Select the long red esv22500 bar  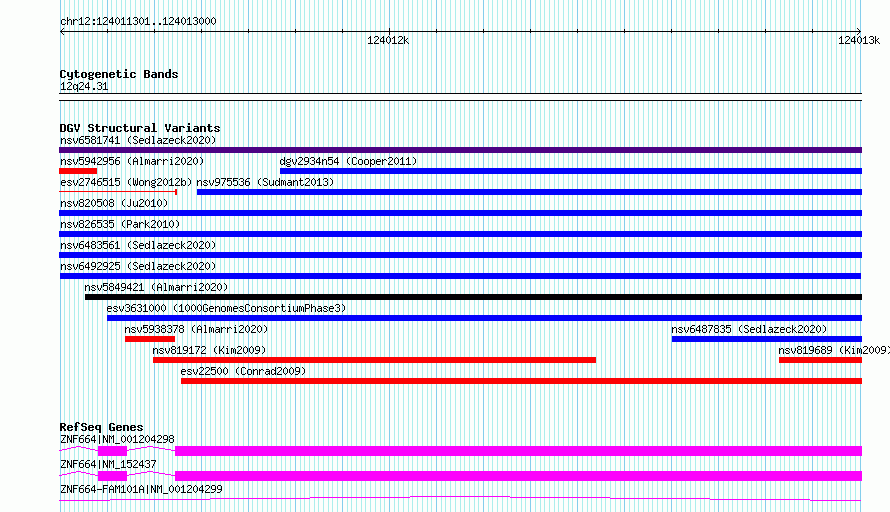521,381
